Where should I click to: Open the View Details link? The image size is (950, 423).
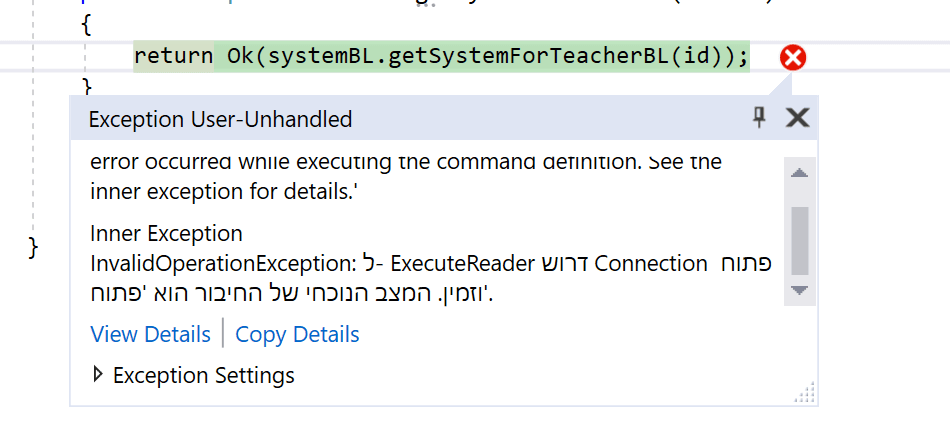[x=151, y=334]
